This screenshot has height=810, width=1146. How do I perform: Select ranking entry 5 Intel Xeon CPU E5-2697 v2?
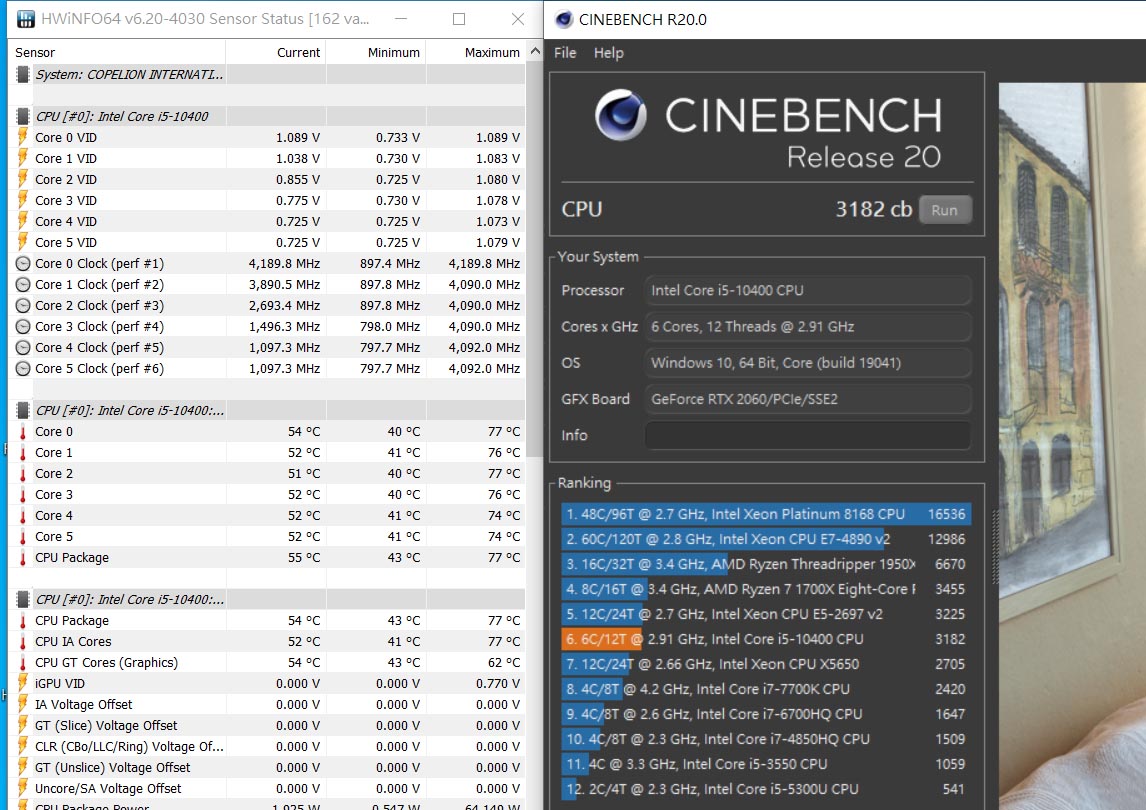click(x=766, y=614)
